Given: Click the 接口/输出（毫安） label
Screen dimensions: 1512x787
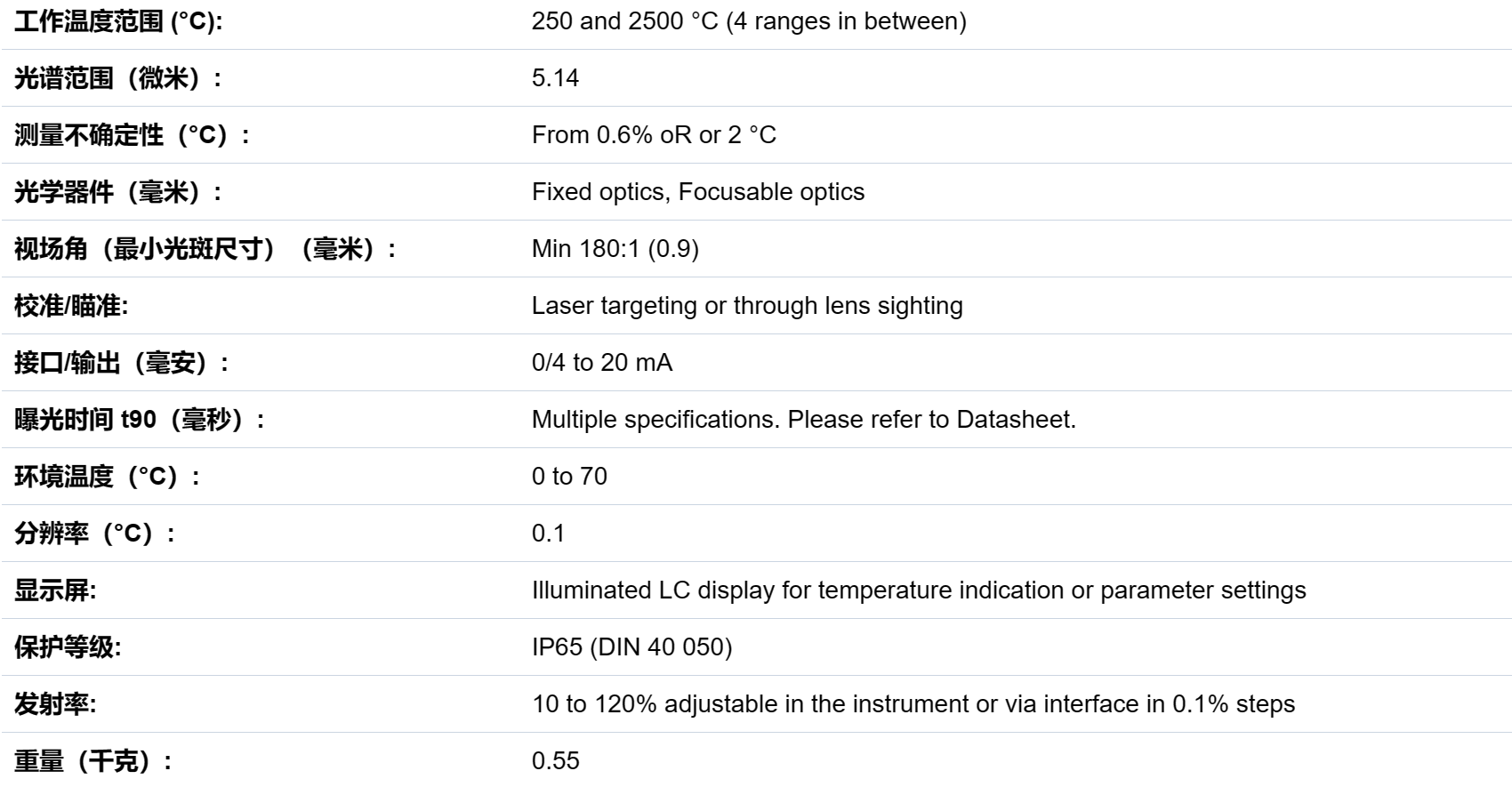Looking at the screenshot, I should coord(122,363).
